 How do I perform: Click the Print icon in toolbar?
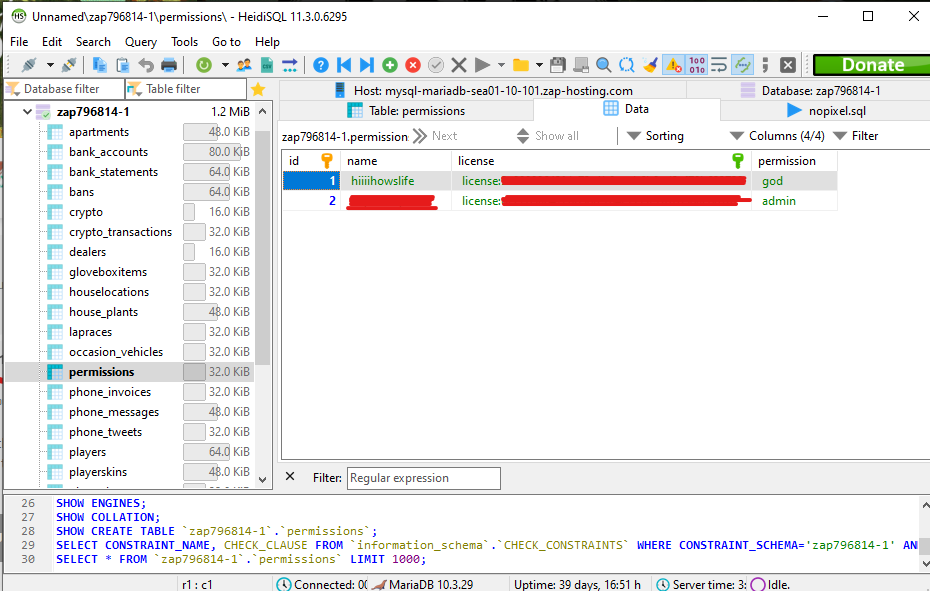point(169,65)
